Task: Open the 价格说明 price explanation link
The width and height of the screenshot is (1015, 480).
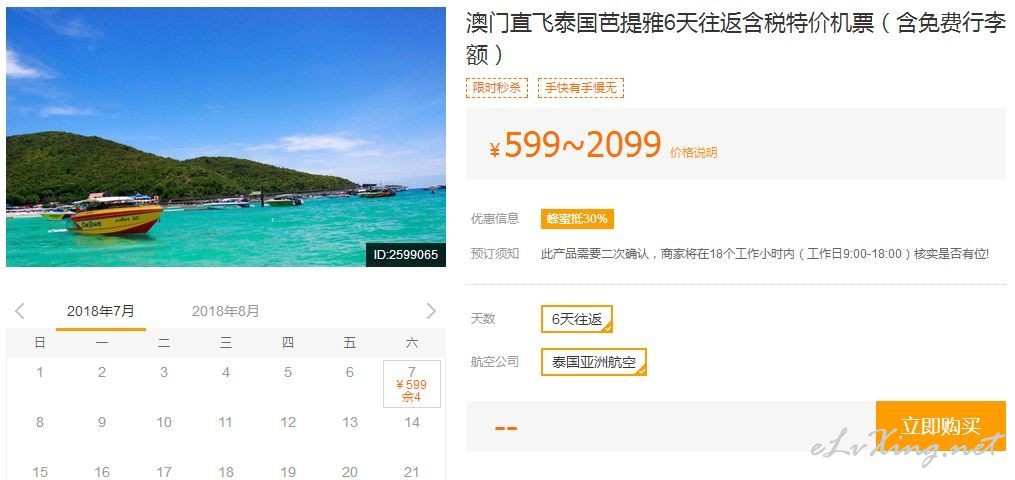Action: click(x=693, y=153)
